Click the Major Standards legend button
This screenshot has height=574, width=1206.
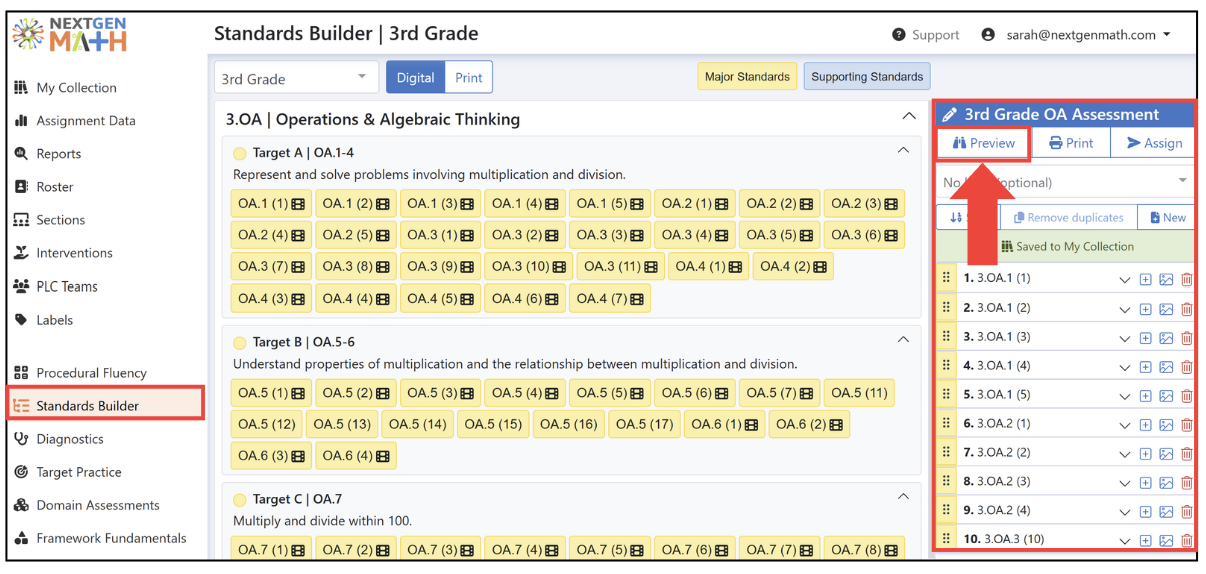coord(747,77)
